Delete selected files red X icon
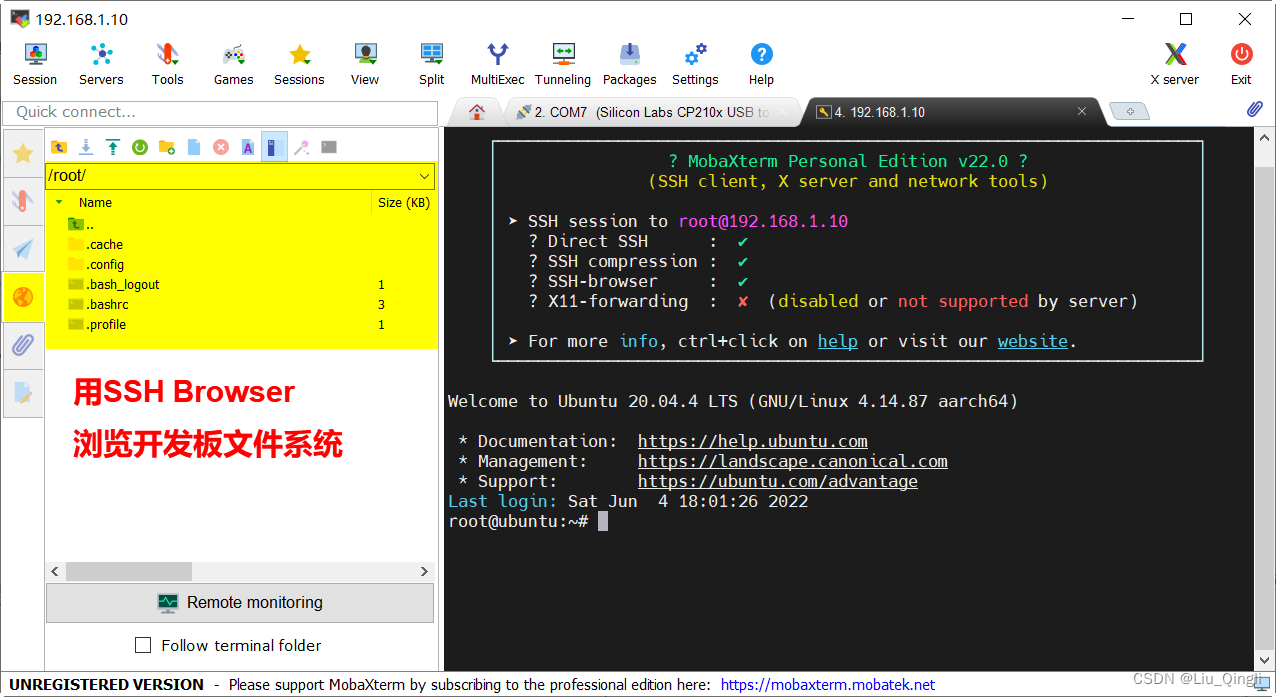This screenshot has height=697, width=1276. click(x=221, y=147)
